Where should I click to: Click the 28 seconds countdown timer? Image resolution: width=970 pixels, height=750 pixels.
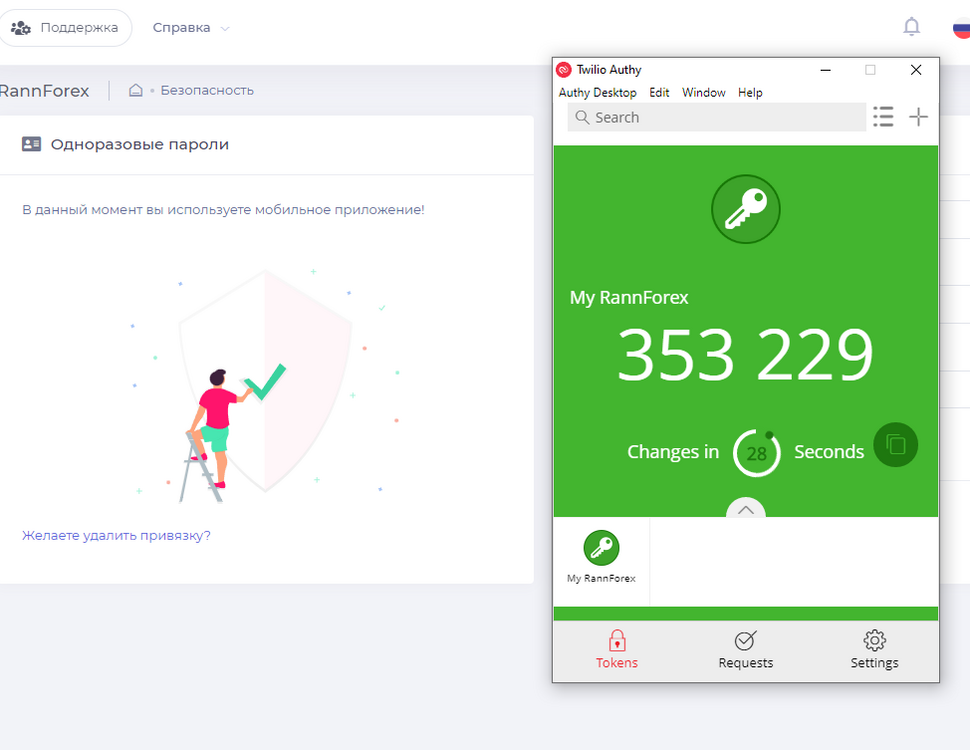[757, 453]
